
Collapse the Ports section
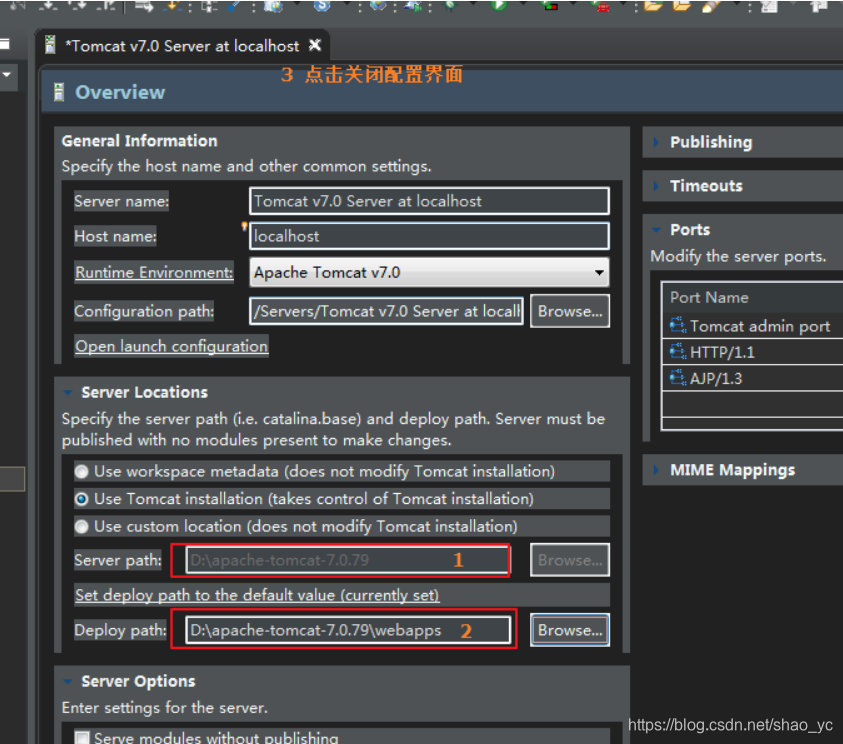click(x=656, y=230)
